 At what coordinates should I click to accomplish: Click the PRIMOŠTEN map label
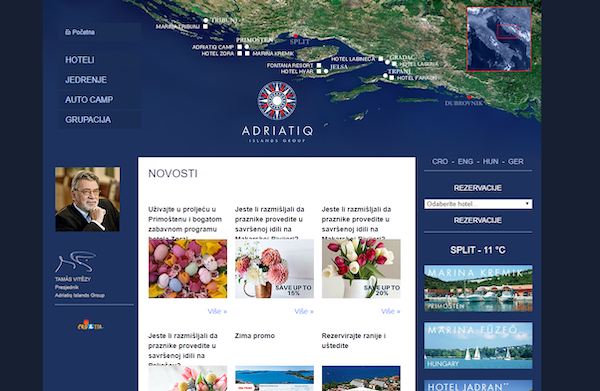[x=255, y=40]
